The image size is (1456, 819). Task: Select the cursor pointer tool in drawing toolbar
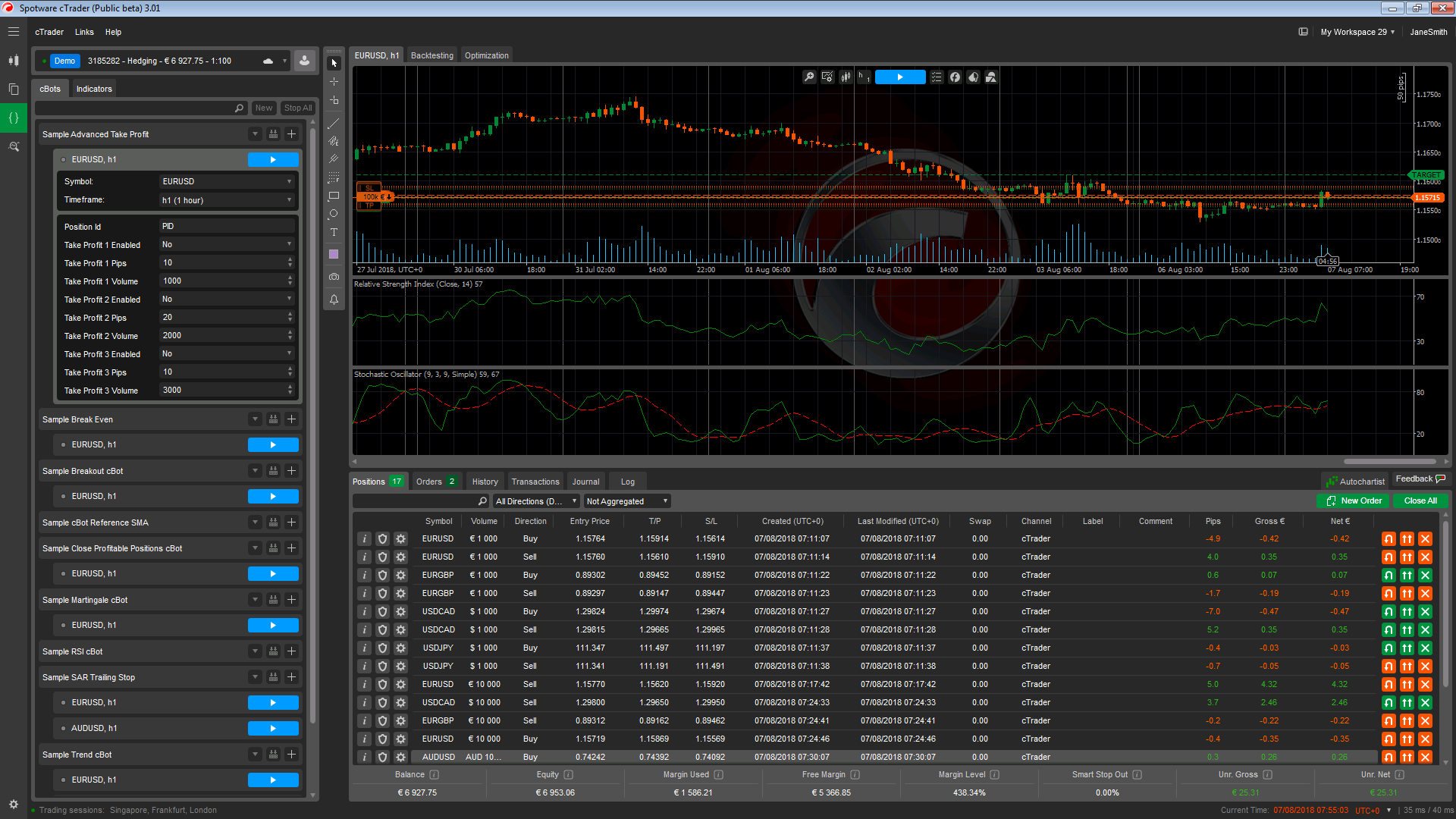334,63
